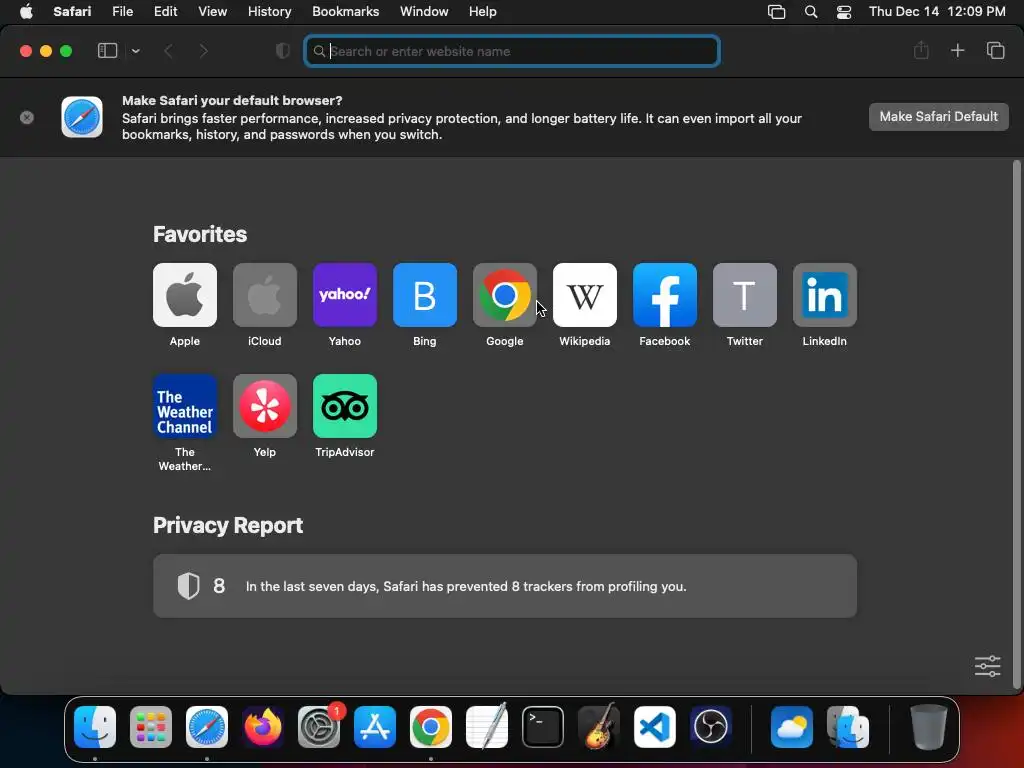The height and width of the screenshot is (768, 1024).
Task: Open the Trash in the dock
Action: pos(929,726)
